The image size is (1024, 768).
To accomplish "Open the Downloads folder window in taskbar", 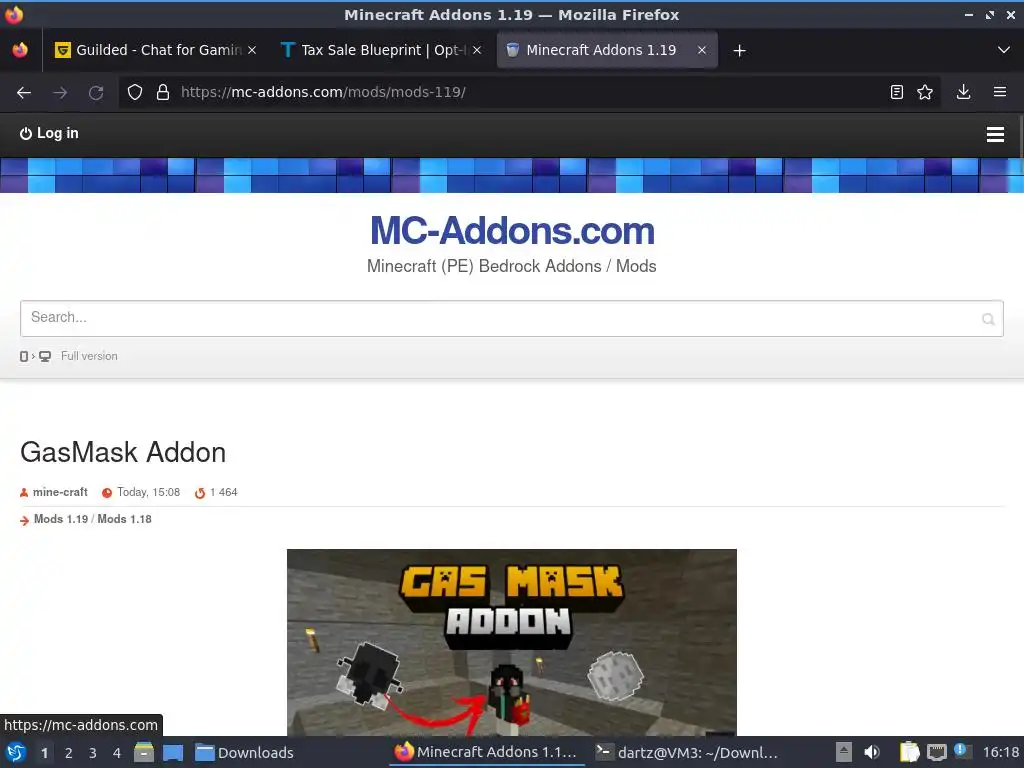I will pos(244,752).
